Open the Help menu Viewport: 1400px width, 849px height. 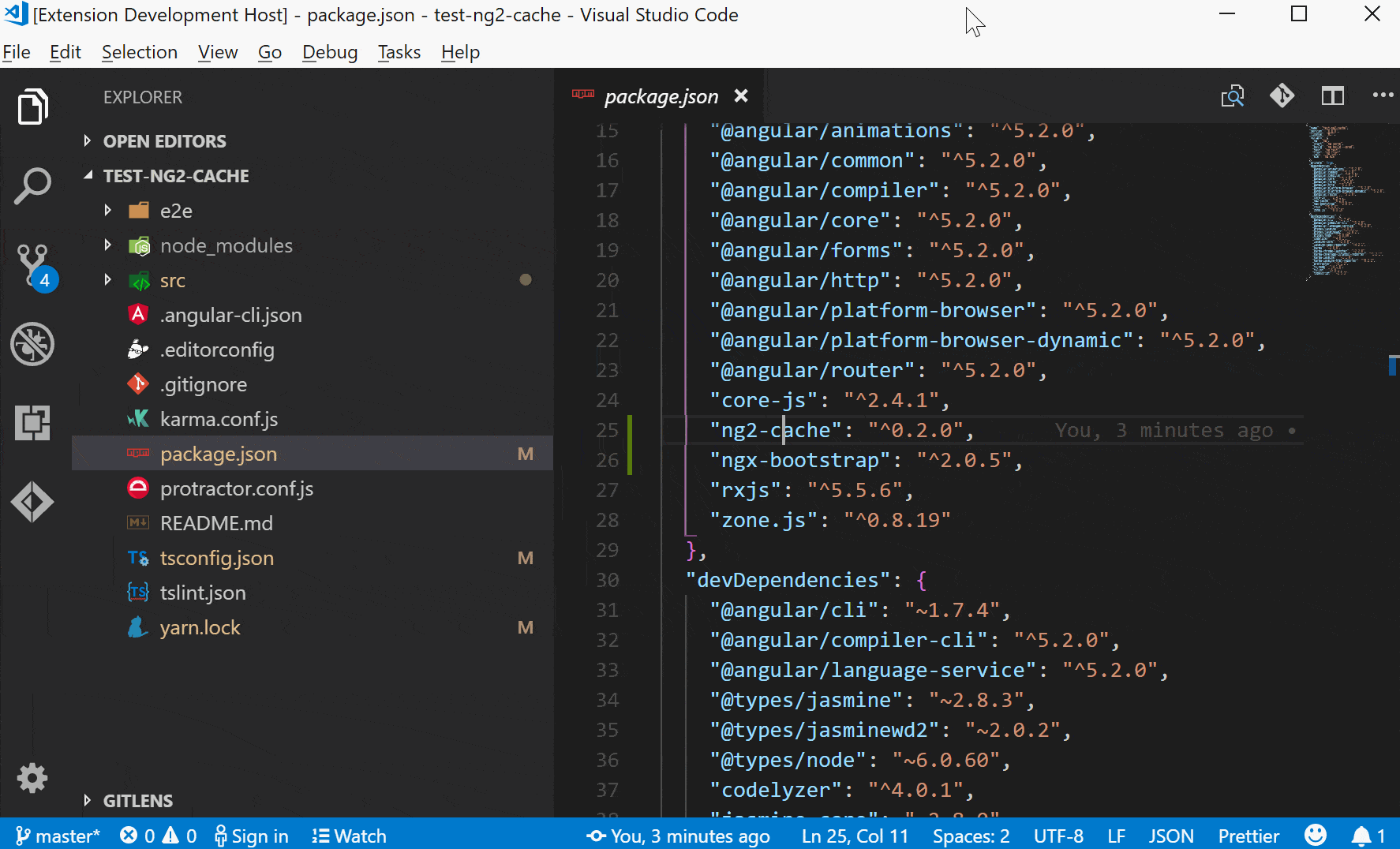coord(461,52)
